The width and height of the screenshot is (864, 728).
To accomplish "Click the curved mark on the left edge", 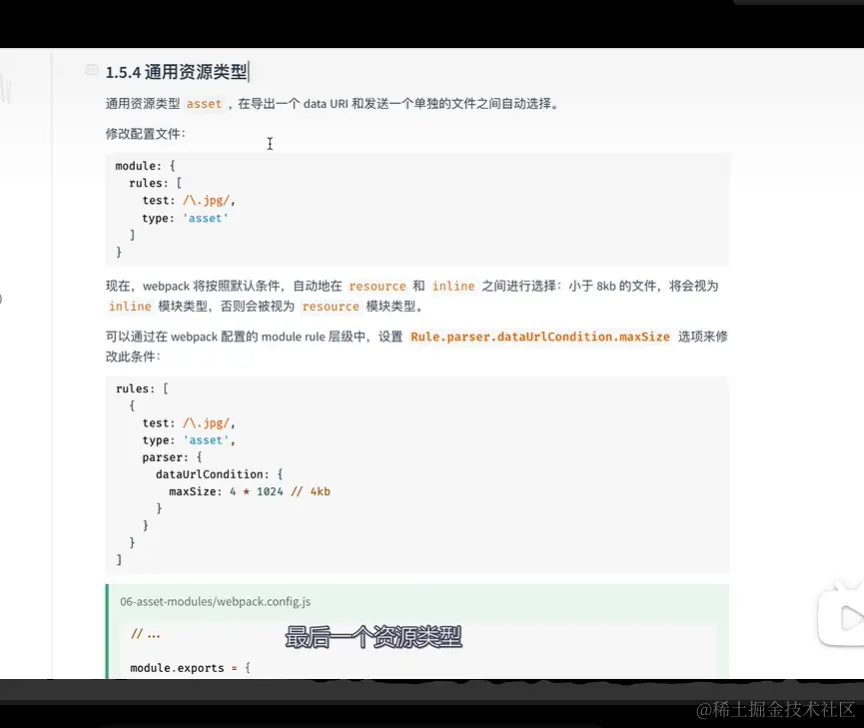I will 8,90.
